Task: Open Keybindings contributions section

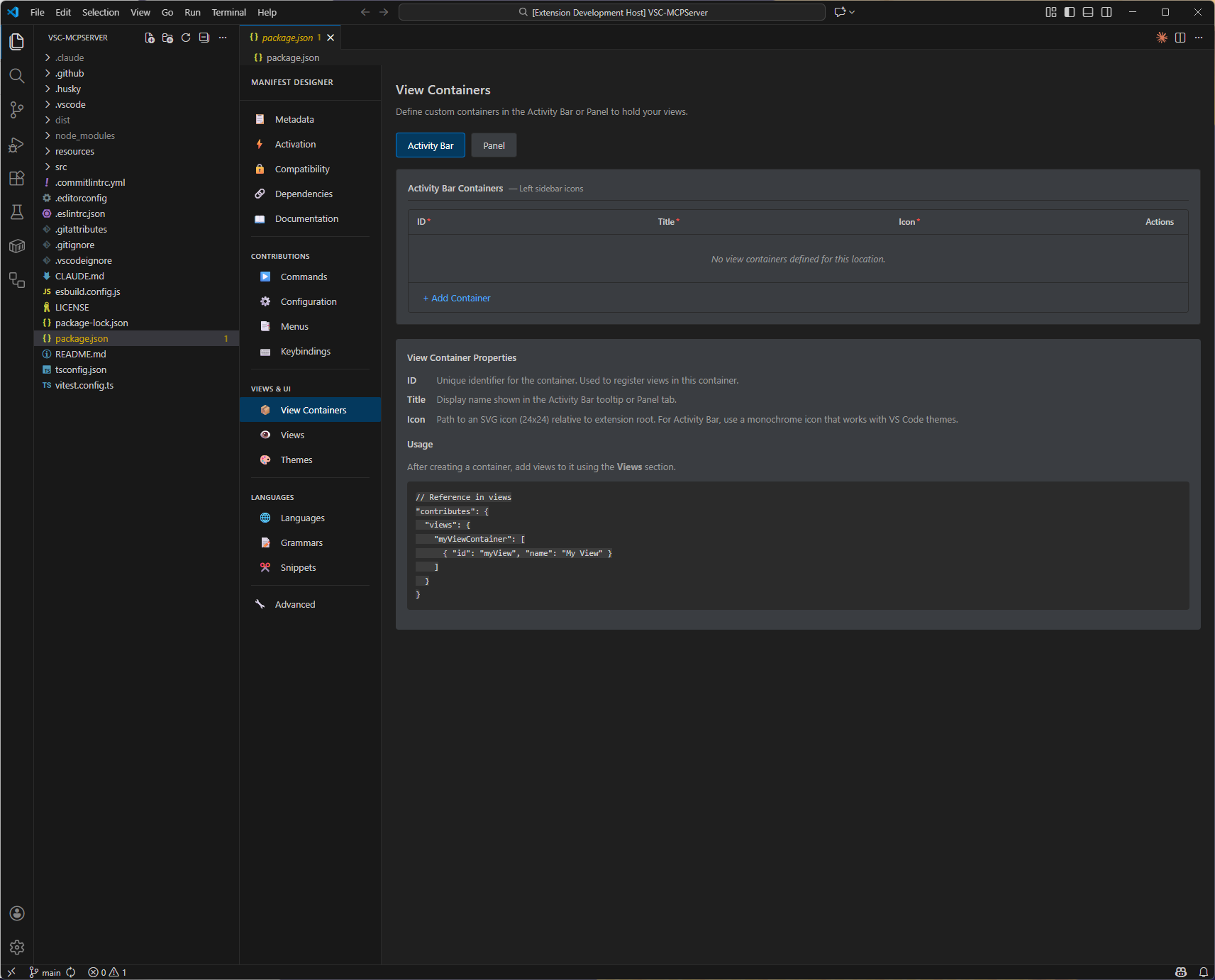Action: (310, 351)
